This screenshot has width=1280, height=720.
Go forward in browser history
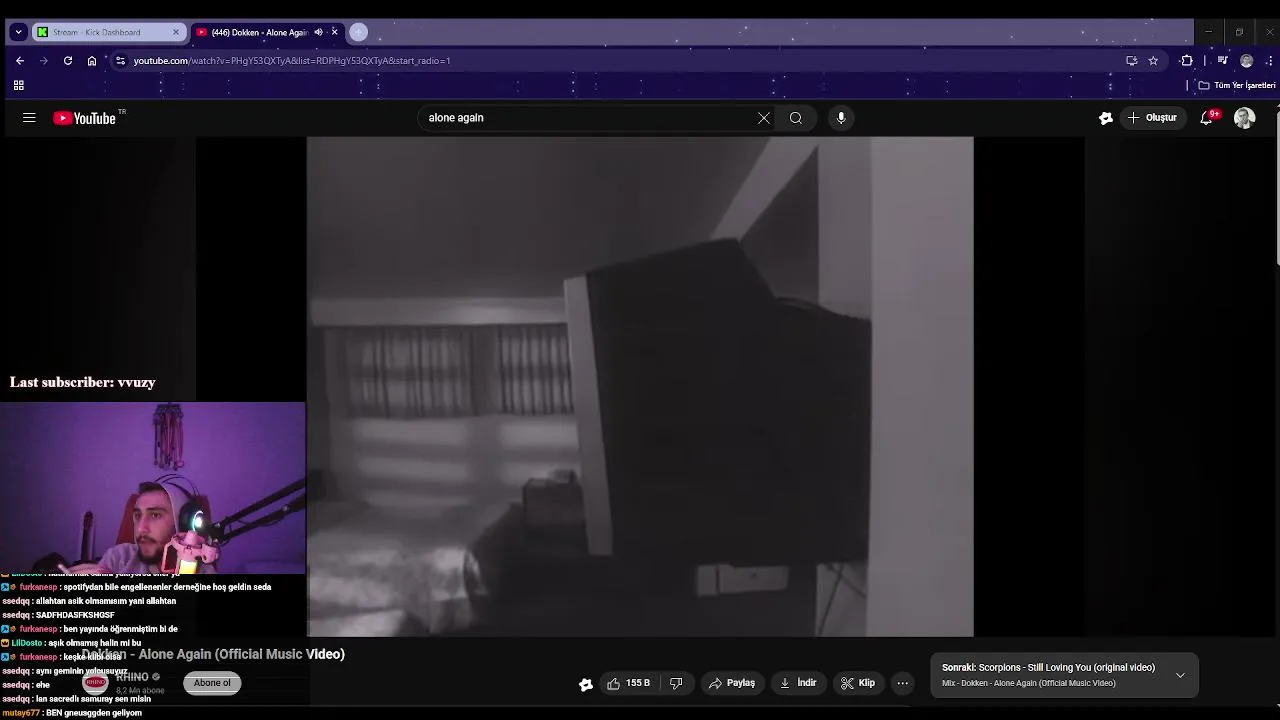click(43, 60)
